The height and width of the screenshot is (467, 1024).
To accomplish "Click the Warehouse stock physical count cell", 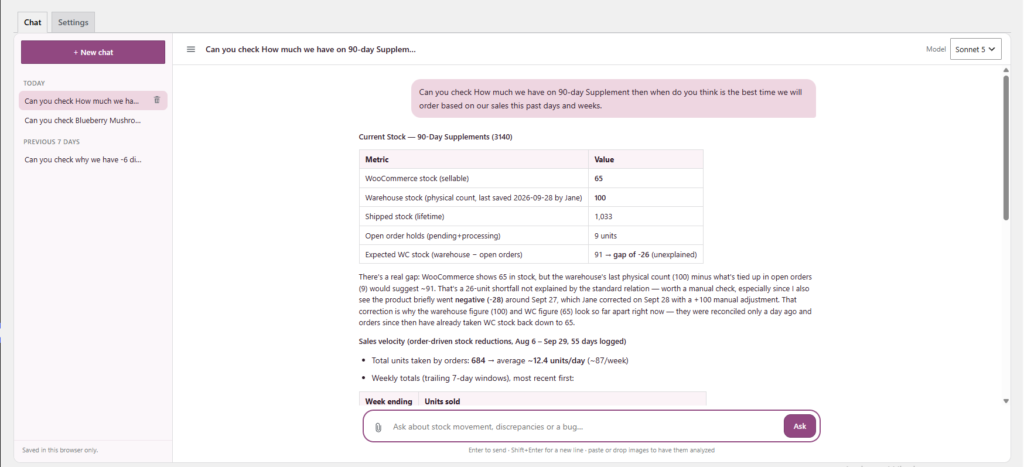I will tap(474, 197).
